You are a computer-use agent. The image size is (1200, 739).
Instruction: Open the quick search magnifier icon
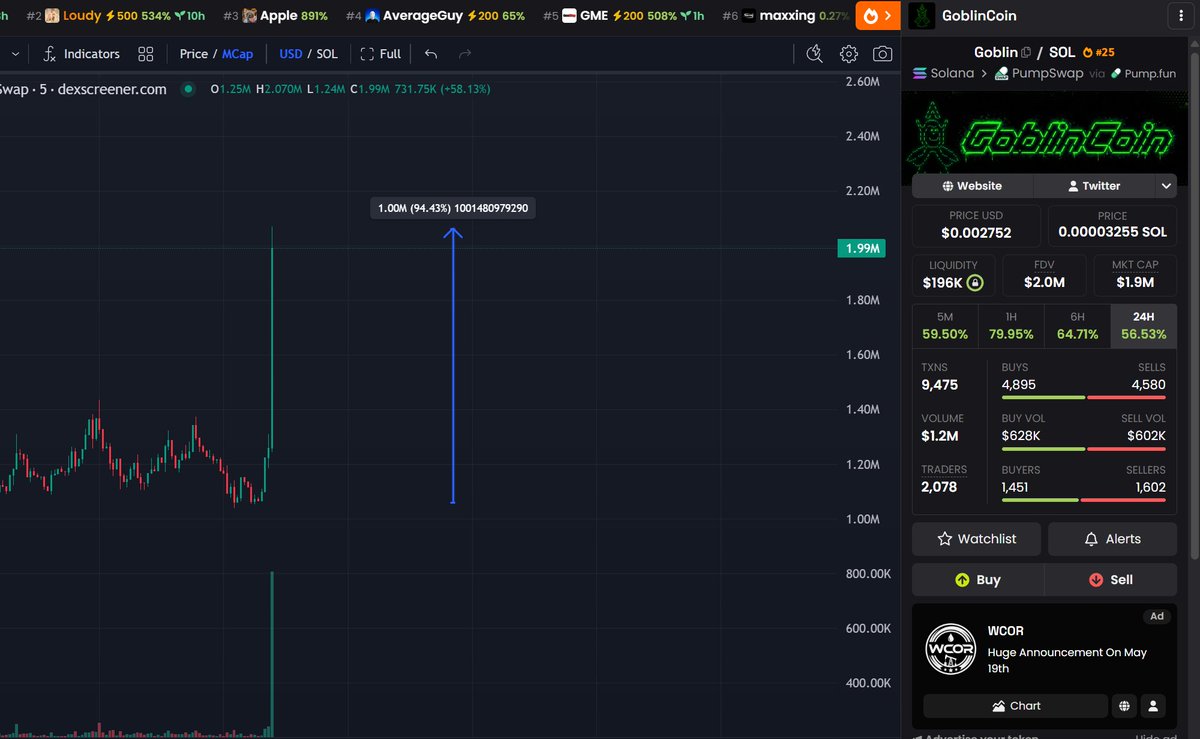coord(814,54)
